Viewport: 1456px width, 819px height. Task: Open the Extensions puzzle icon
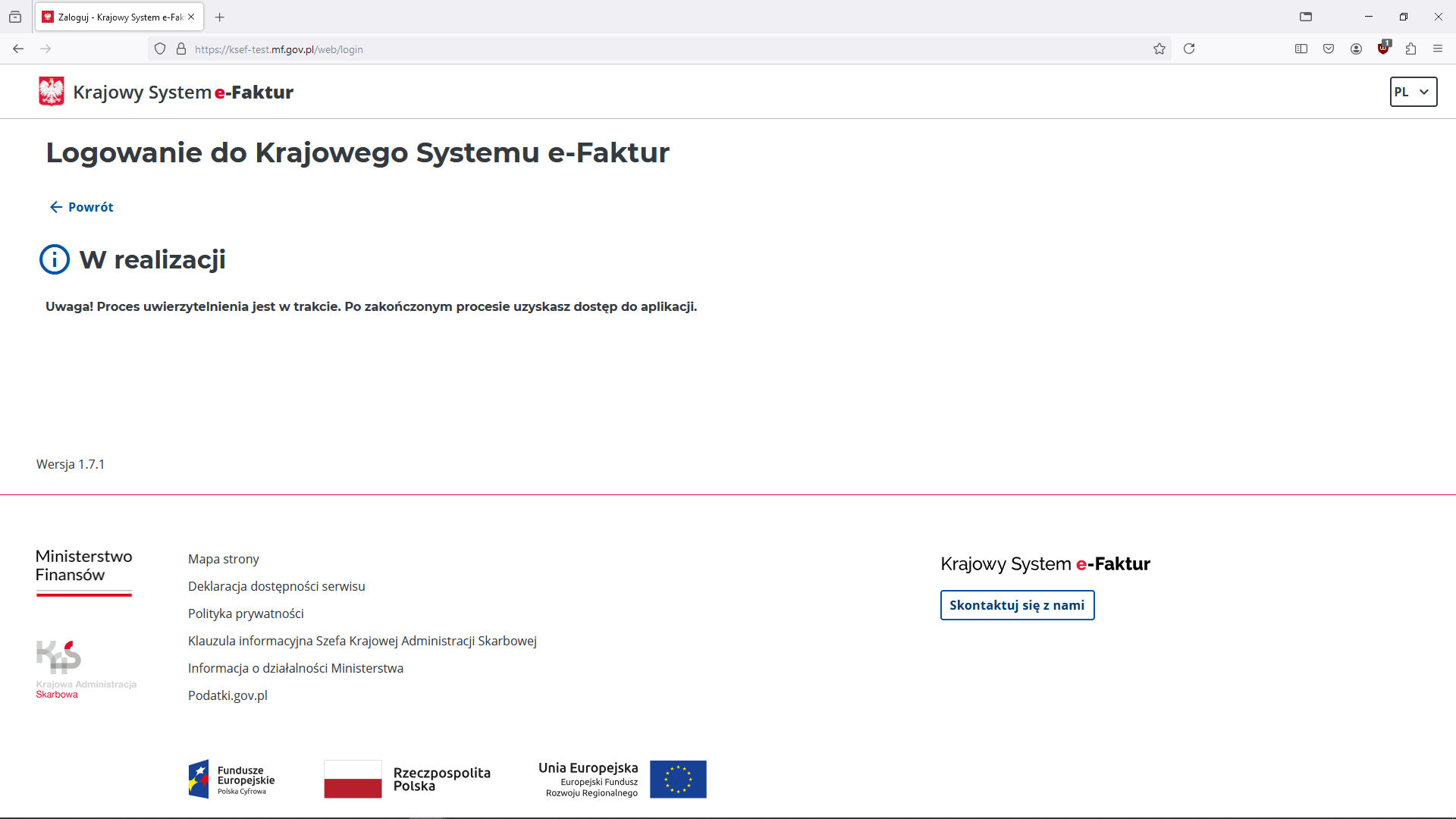click(1410, 49)
